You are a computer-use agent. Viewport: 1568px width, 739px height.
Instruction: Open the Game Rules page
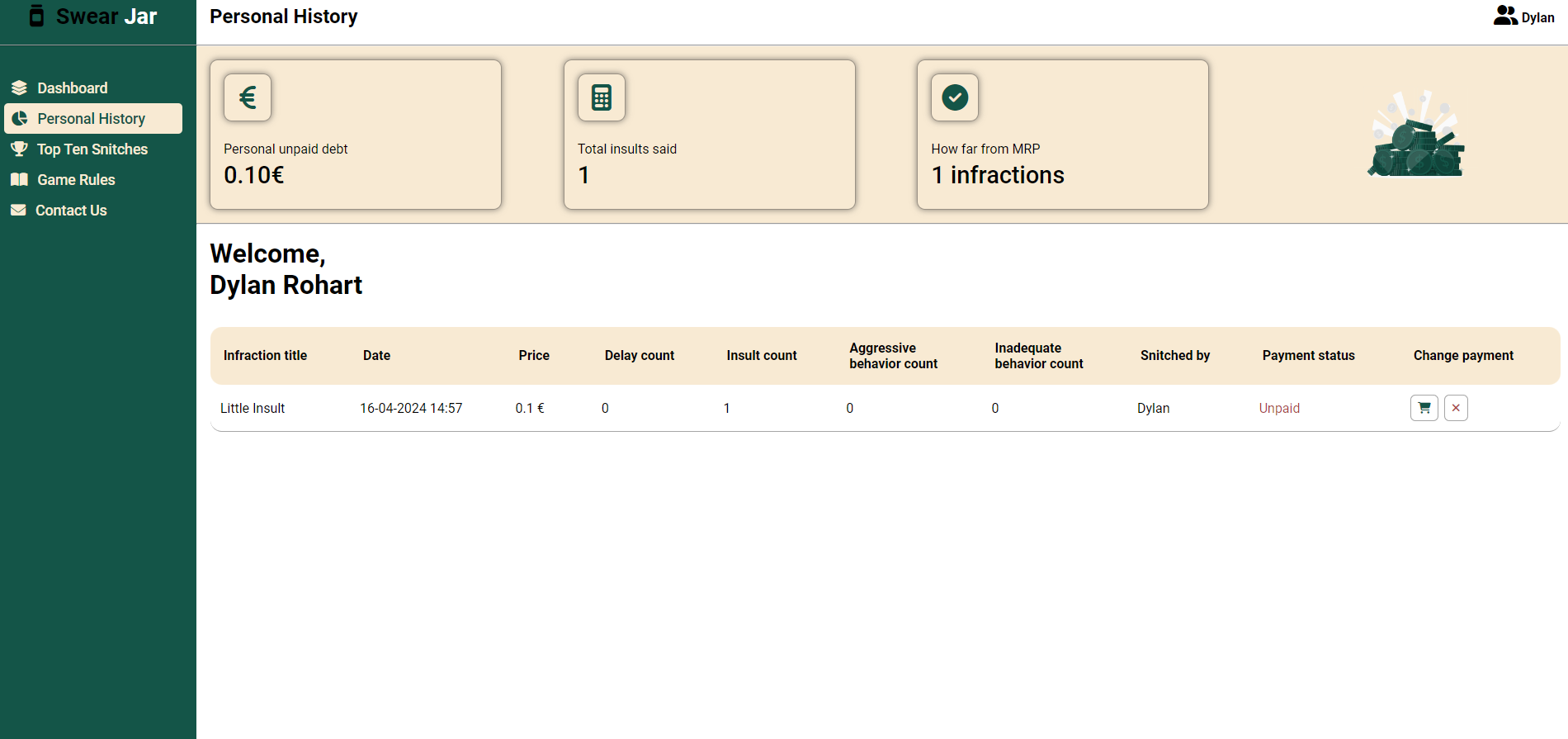[x=76, y=180]
